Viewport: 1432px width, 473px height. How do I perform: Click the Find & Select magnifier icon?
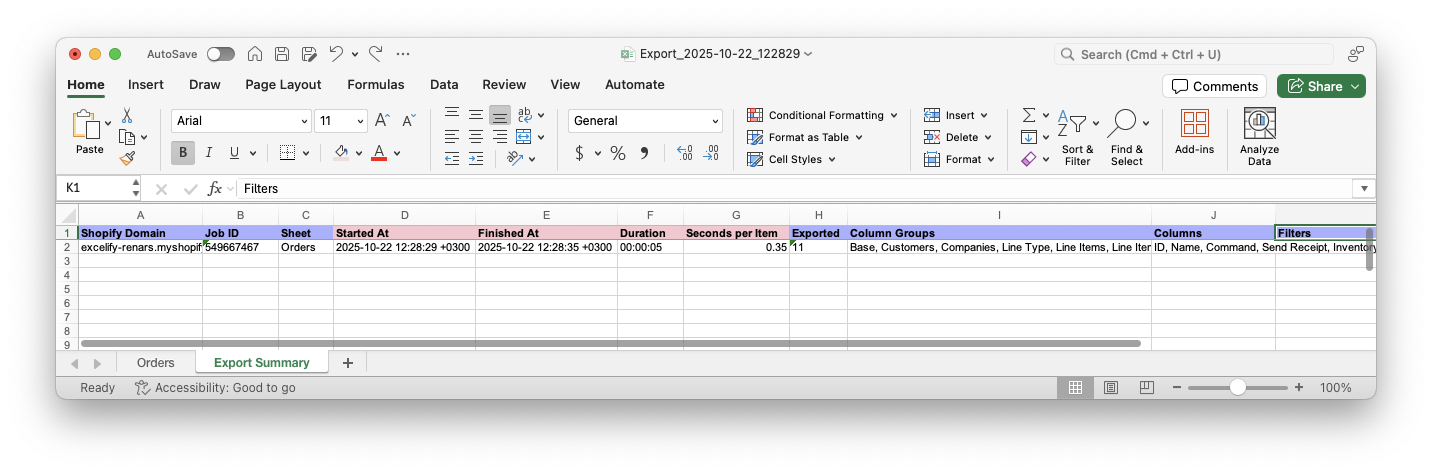point(1122,124)
